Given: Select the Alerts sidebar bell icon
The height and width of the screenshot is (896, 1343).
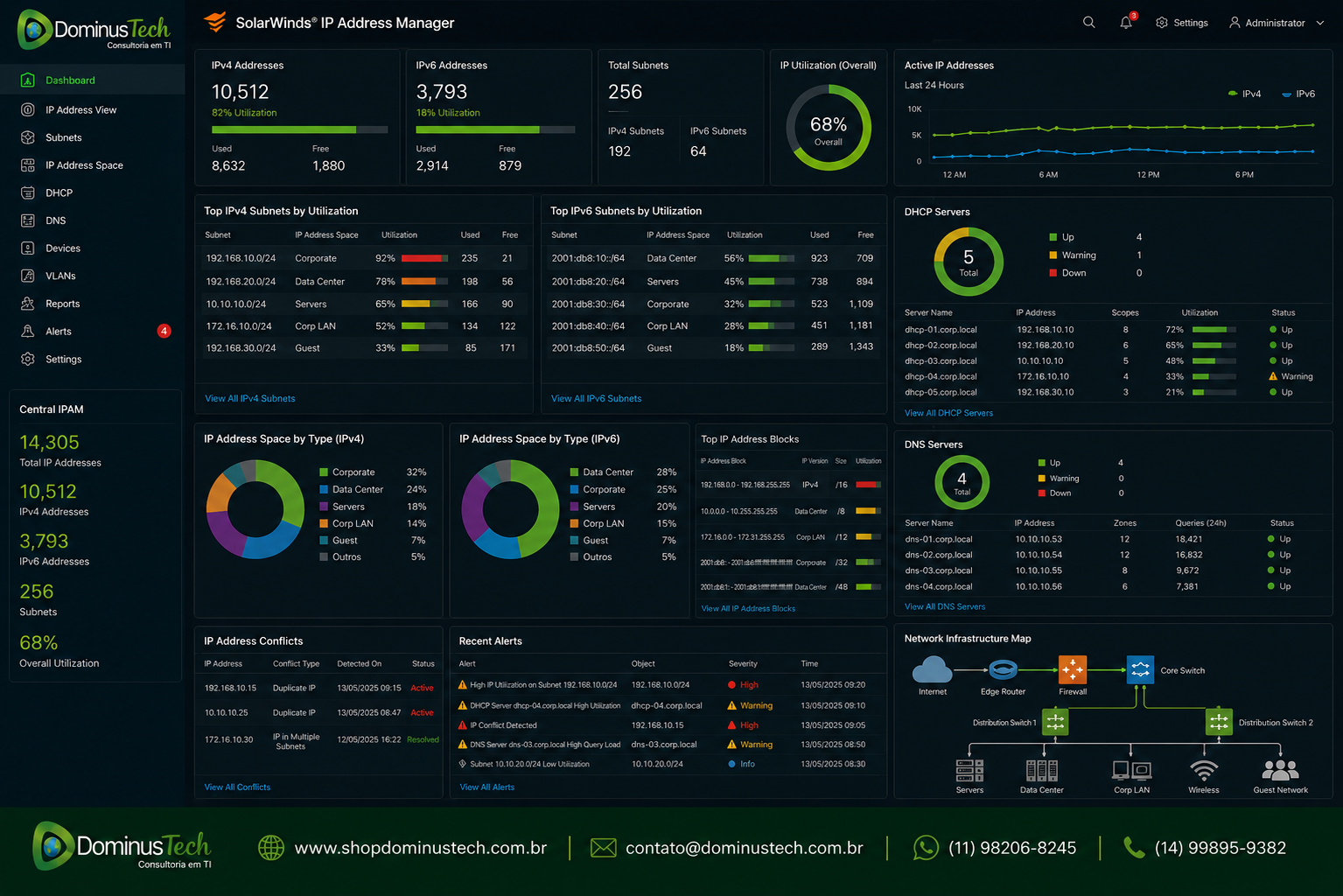Looking at the screenshot, I should 28,331.
